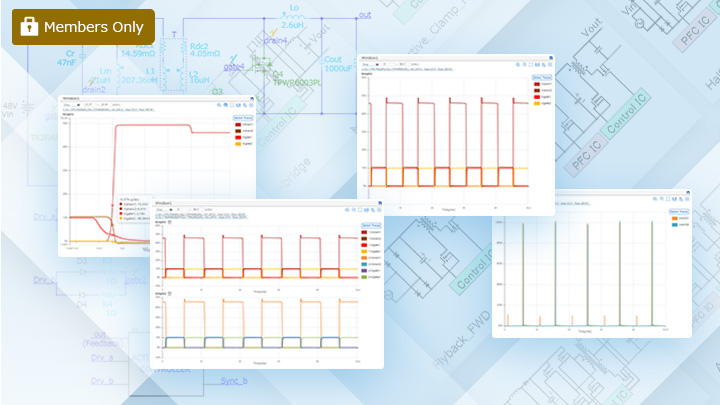Zoom in on the two-graph window toolbar

347,210
